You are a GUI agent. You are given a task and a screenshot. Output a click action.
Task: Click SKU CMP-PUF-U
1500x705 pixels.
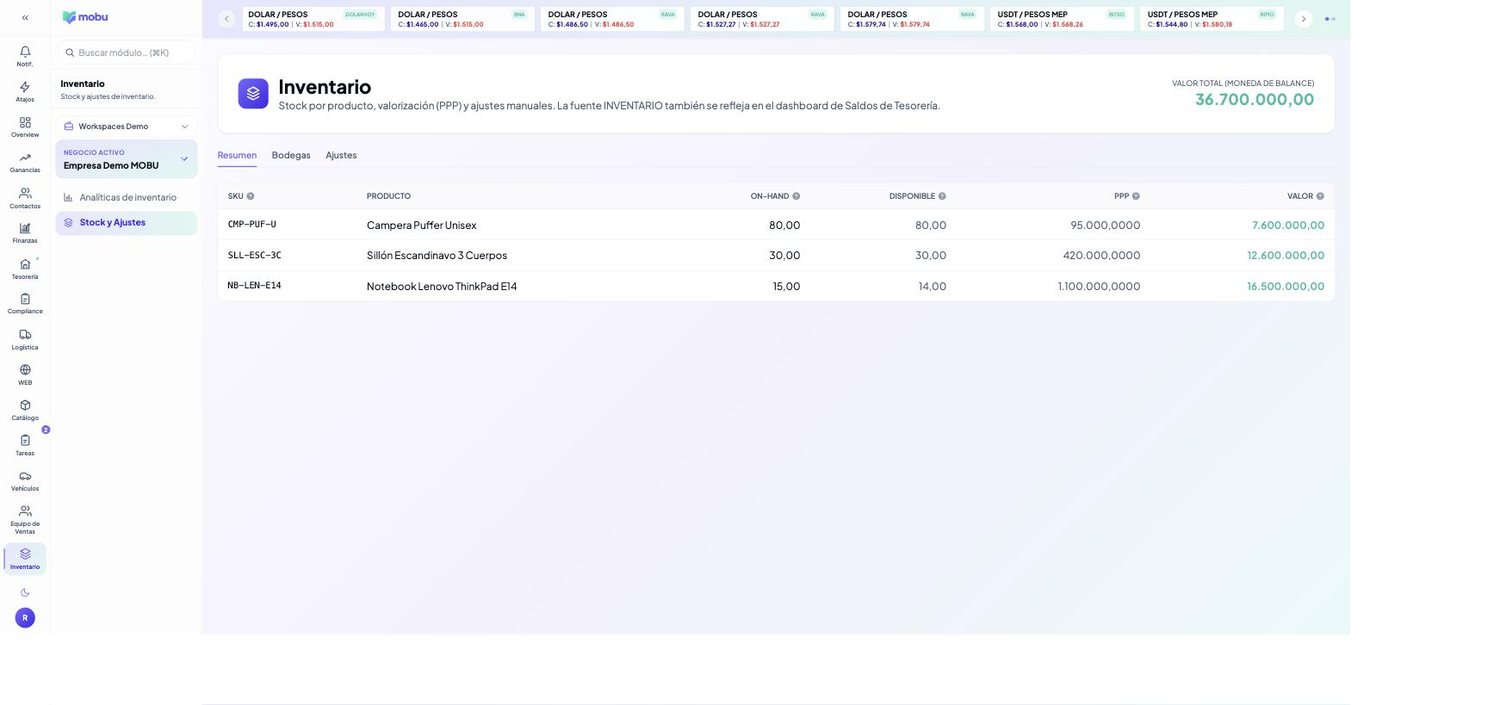252,224
